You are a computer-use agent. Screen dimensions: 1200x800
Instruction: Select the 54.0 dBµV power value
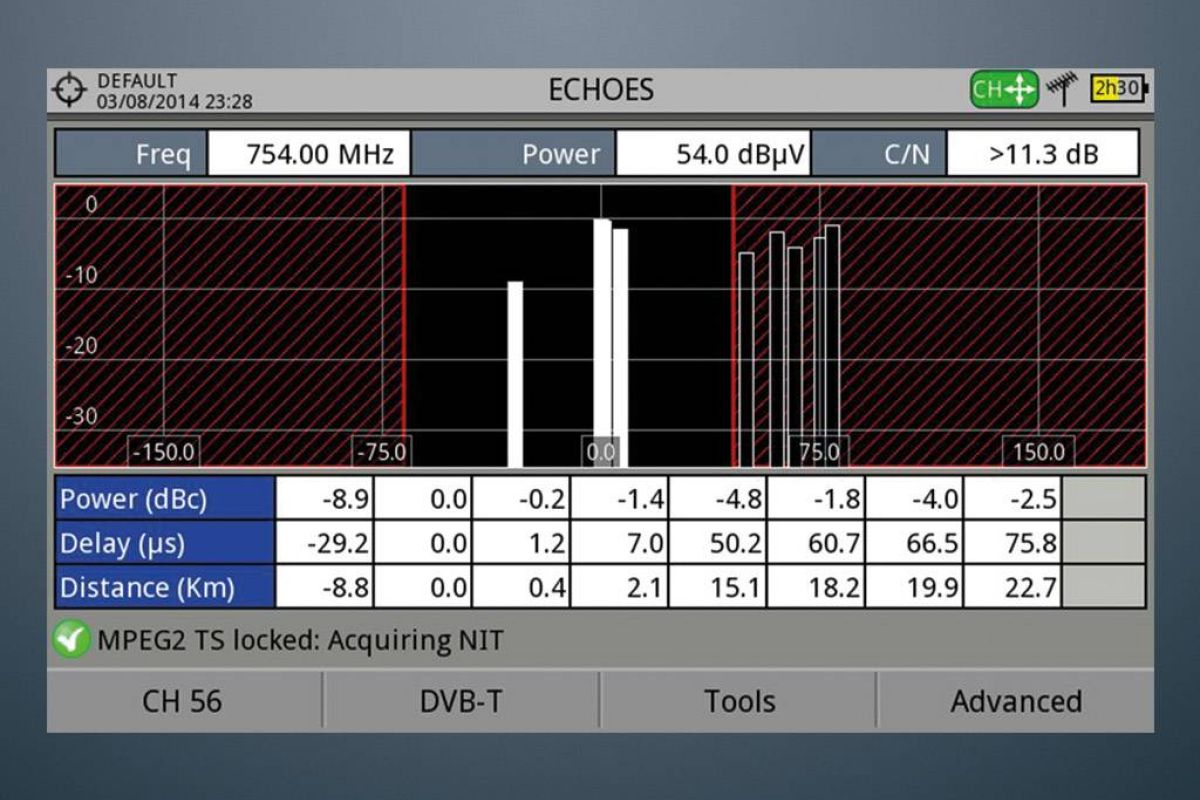pos(713,154)
